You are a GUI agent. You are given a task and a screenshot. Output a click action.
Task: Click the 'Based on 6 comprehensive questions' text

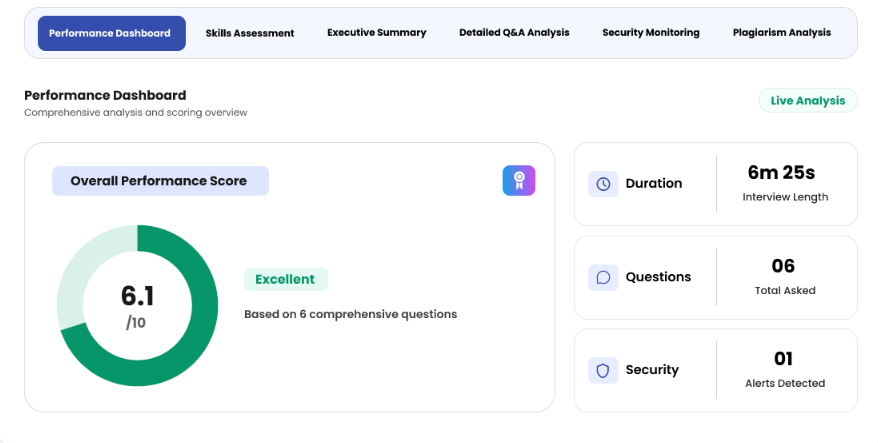coord(350,314)
